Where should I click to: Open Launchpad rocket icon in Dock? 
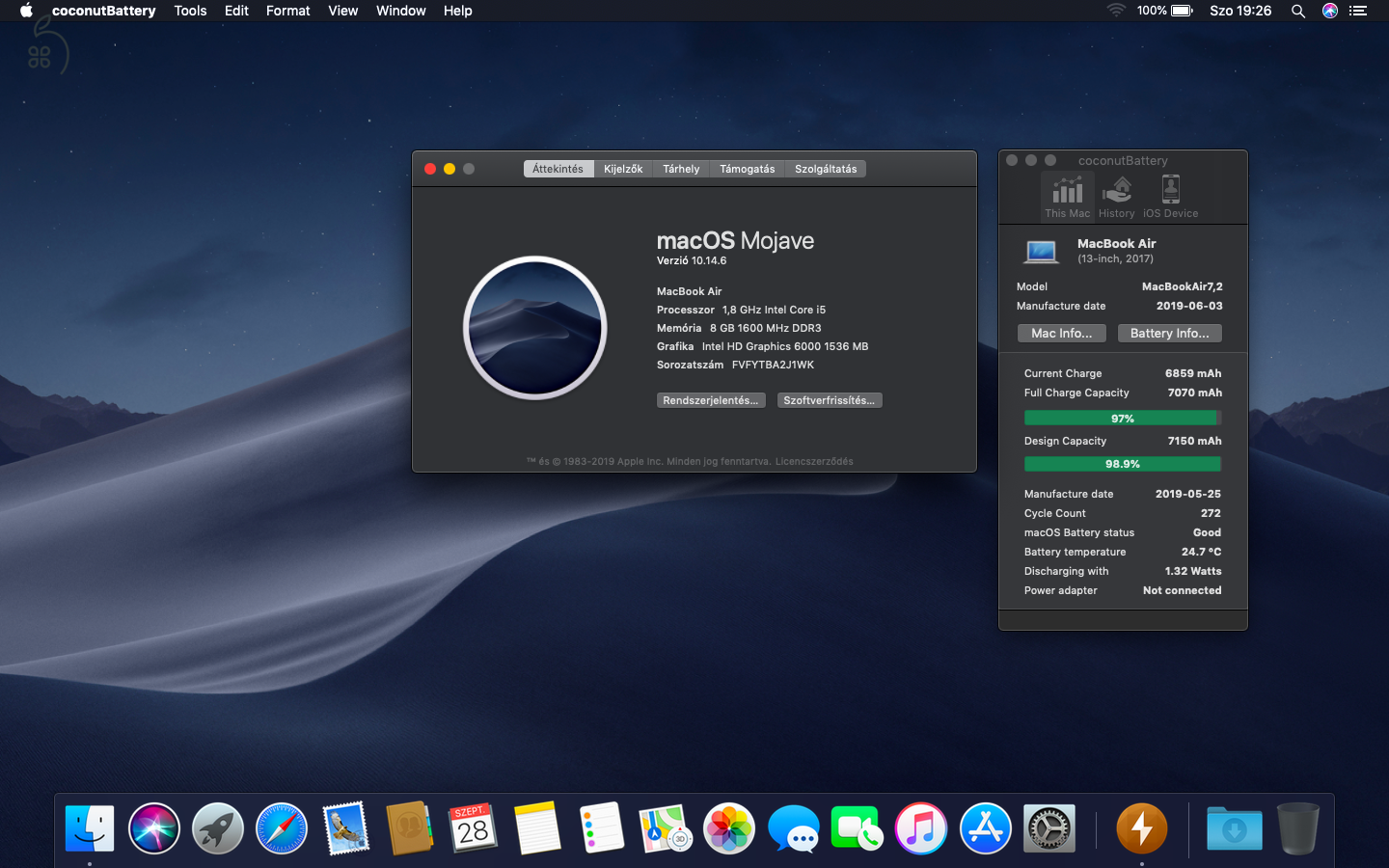[x=218, y=828]
